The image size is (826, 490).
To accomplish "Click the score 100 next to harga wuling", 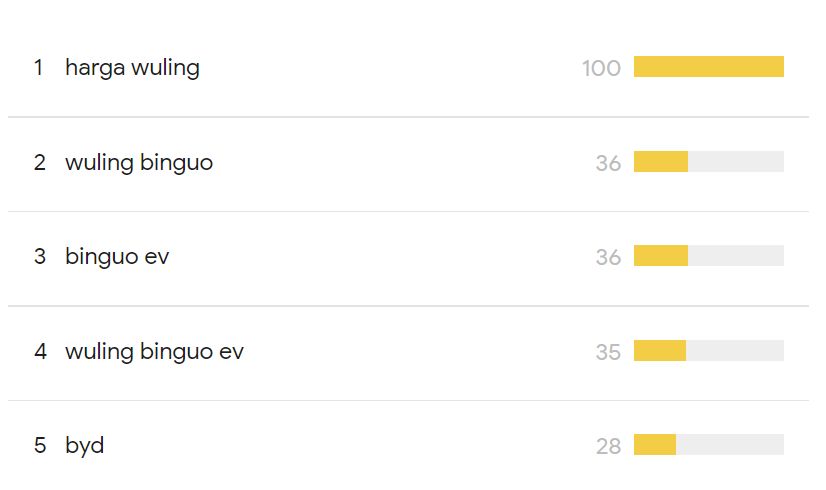I will click(x=601, y=68).
